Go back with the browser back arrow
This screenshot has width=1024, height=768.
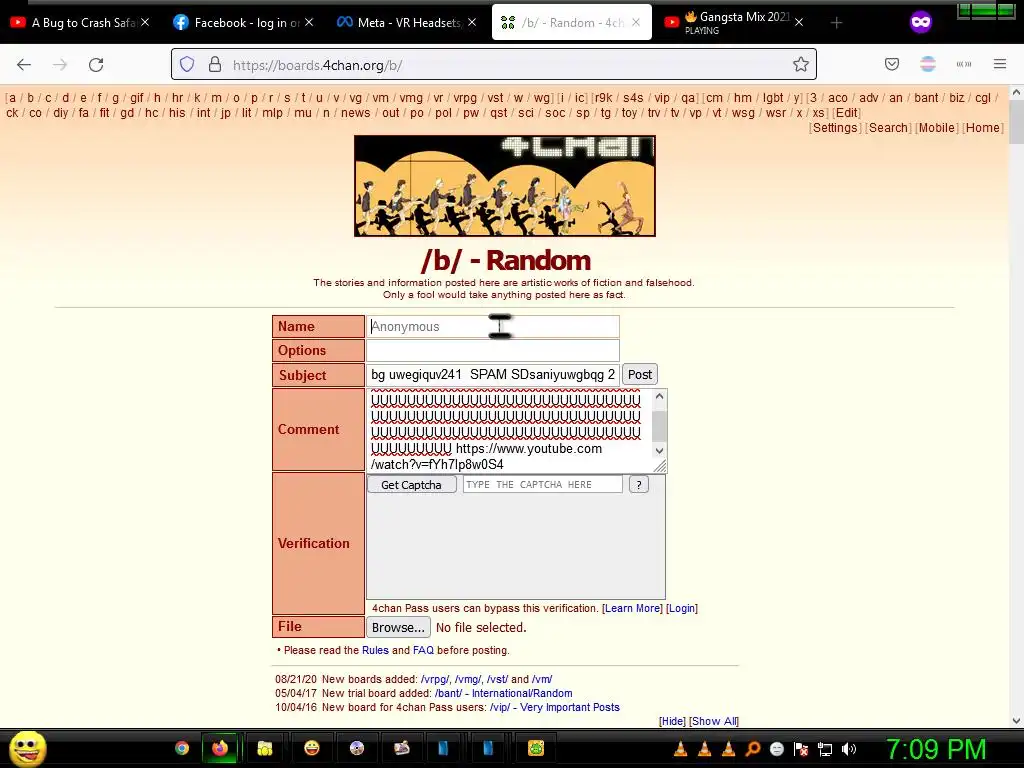coord(24,65)
